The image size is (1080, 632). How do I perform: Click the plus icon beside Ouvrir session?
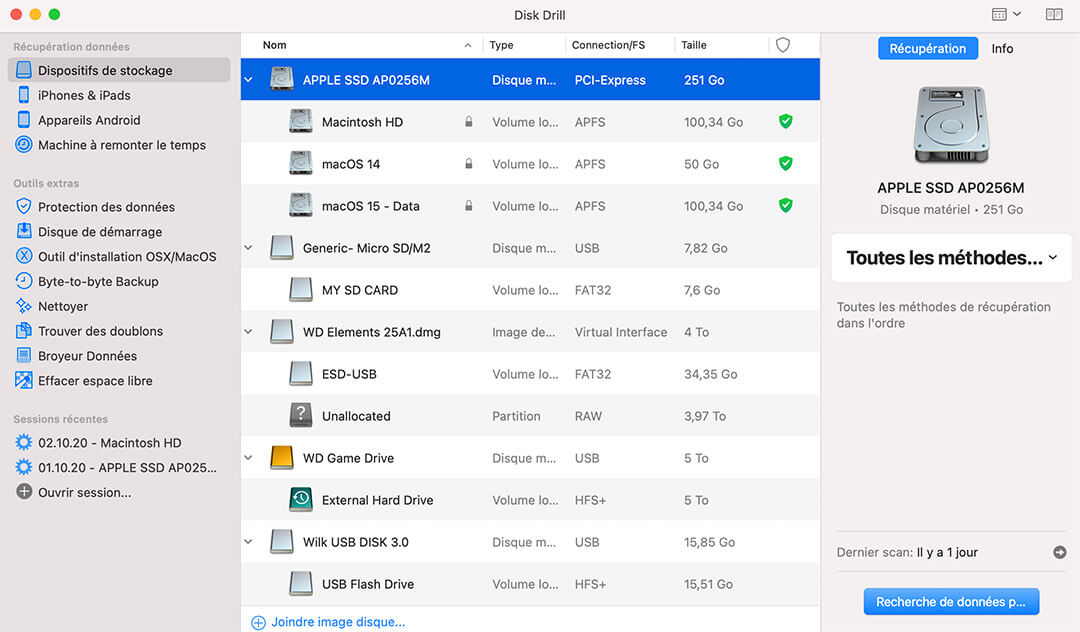click(x=24, y=492)
